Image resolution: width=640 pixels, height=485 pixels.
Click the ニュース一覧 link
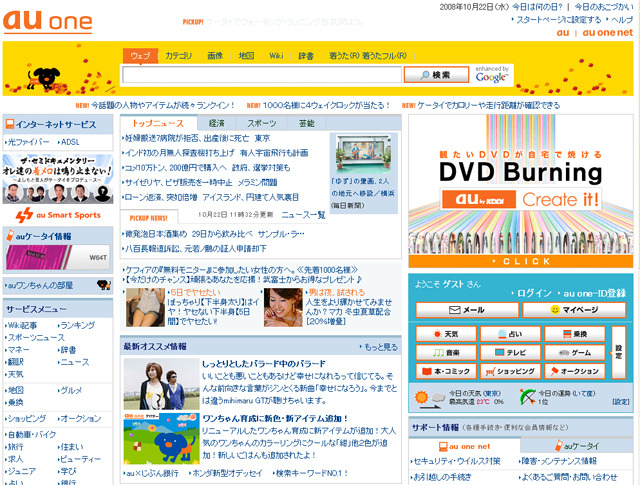click(x=303, y=215)
